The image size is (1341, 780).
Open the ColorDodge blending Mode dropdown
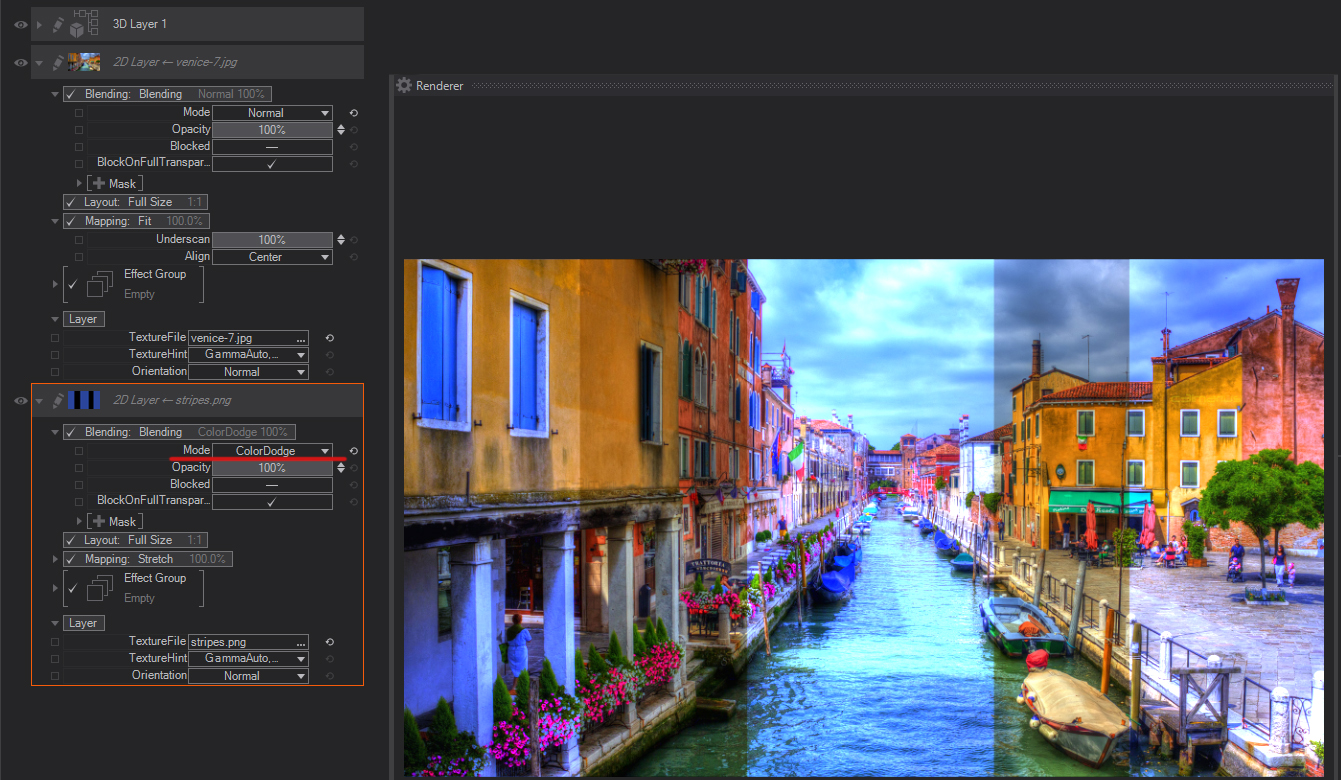pyautogui.click(x=272, y=451)
